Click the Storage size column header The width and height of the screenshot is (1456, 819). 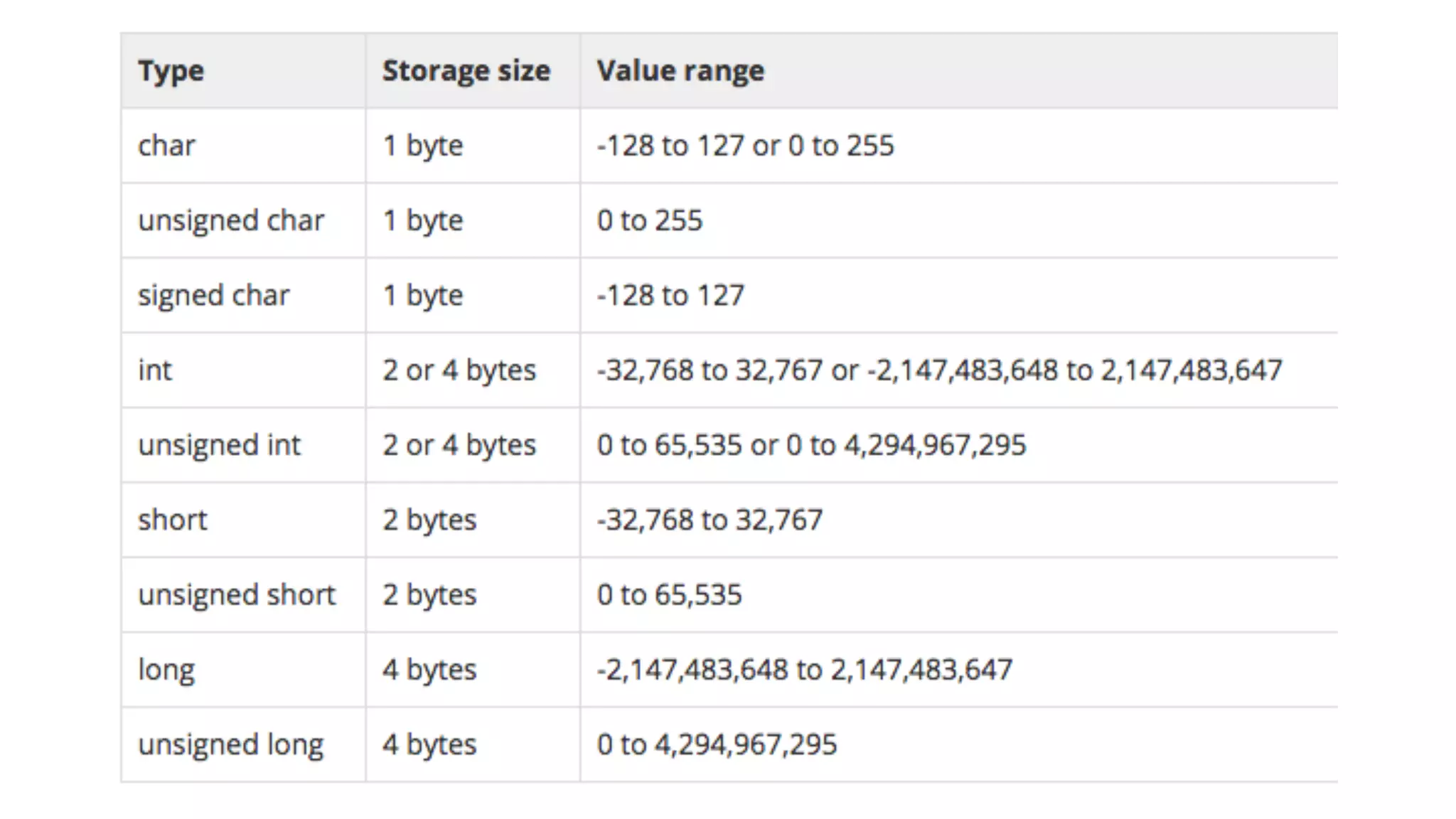click(466, 70)
